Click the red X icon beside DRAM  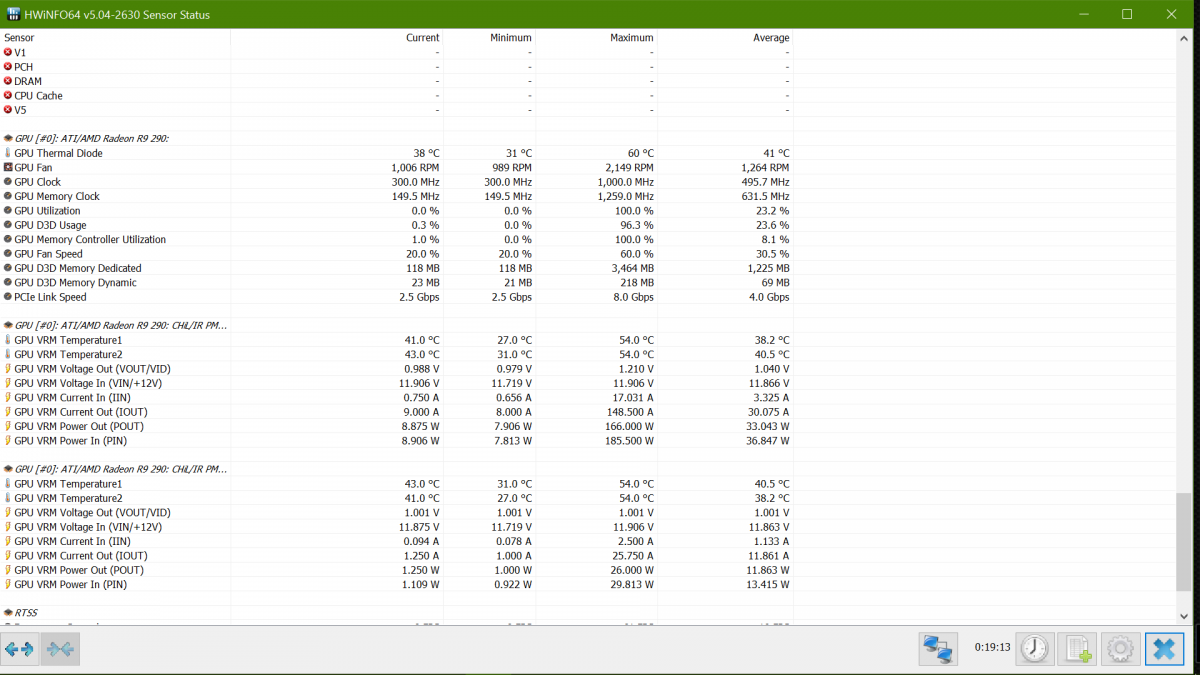pos(8,81)
